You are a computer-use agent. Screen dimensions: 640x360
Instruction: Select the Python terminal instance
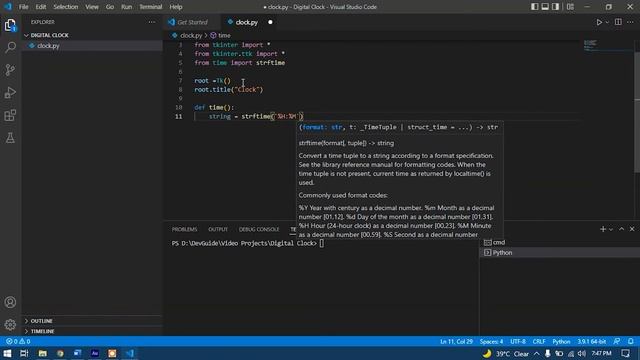(x=560, y=253)
